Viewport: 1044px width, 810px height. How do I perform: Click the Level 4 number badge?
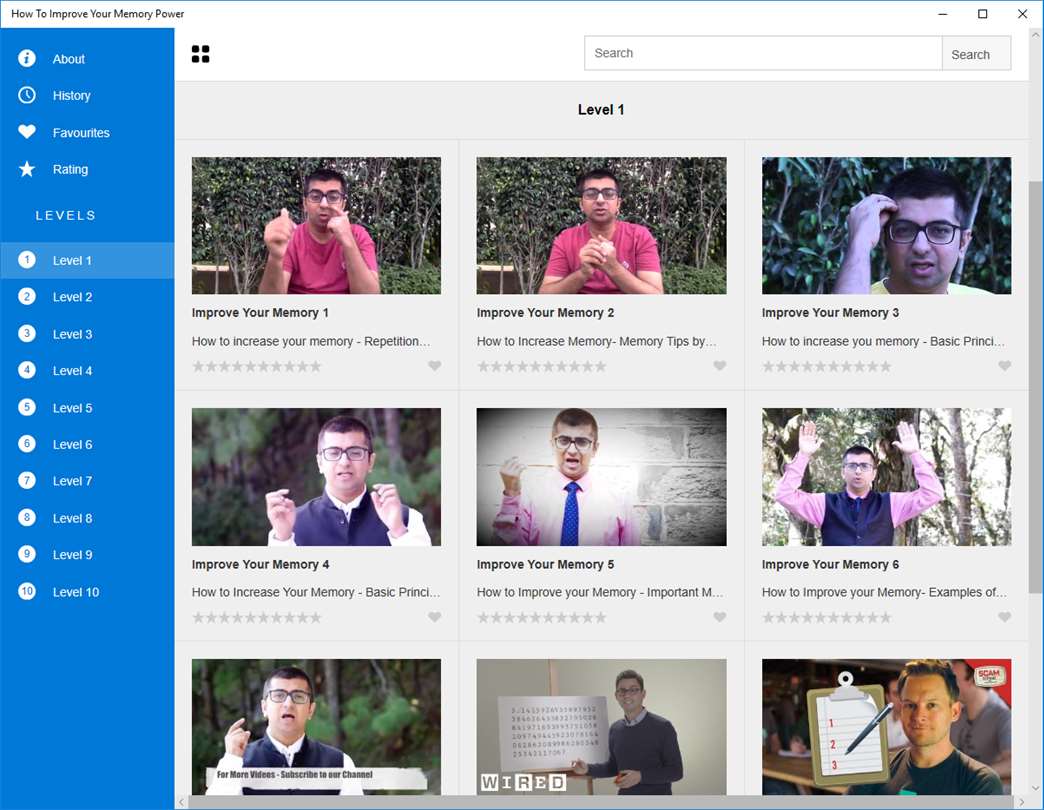pos(27,370)
